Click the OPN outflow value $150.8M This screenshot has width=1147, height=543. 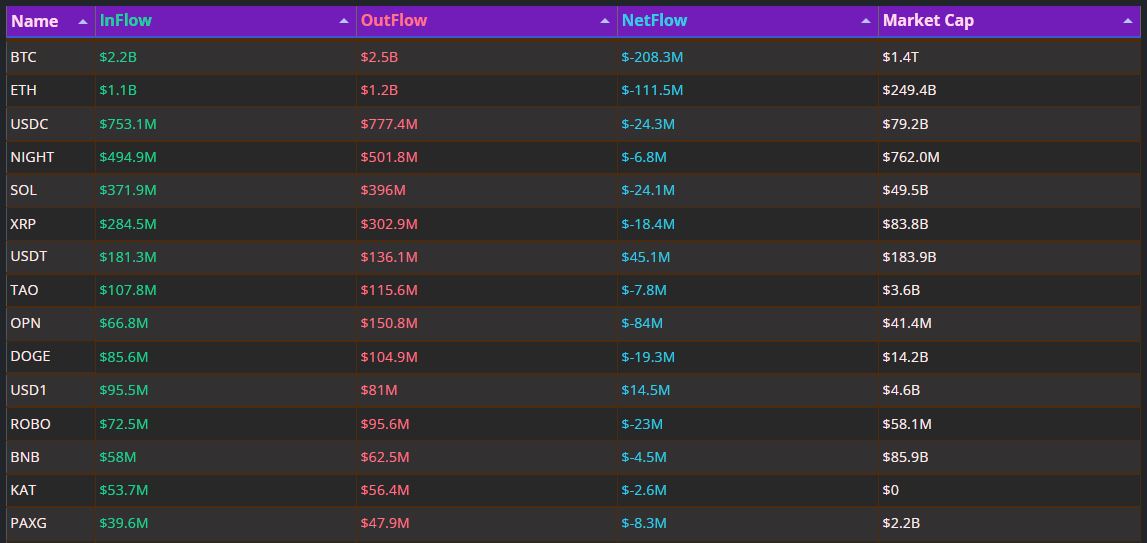(x=389, y=323)
